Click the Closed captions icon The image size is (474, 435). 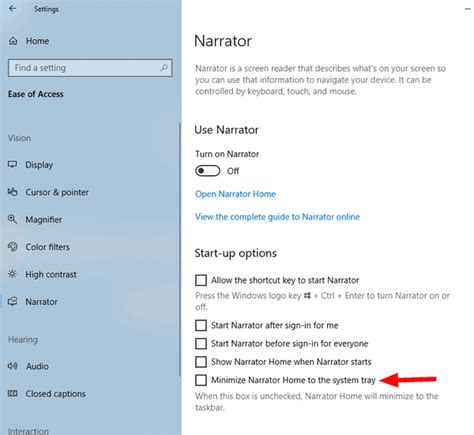(12, 394)
